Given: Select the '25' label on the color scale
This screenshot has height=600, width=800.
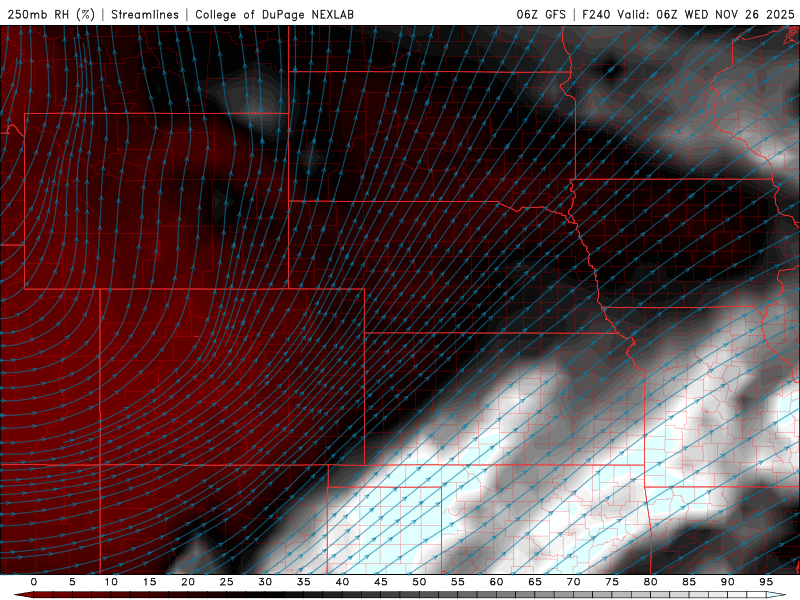Looking at the screenshot, I should [227, 582].
